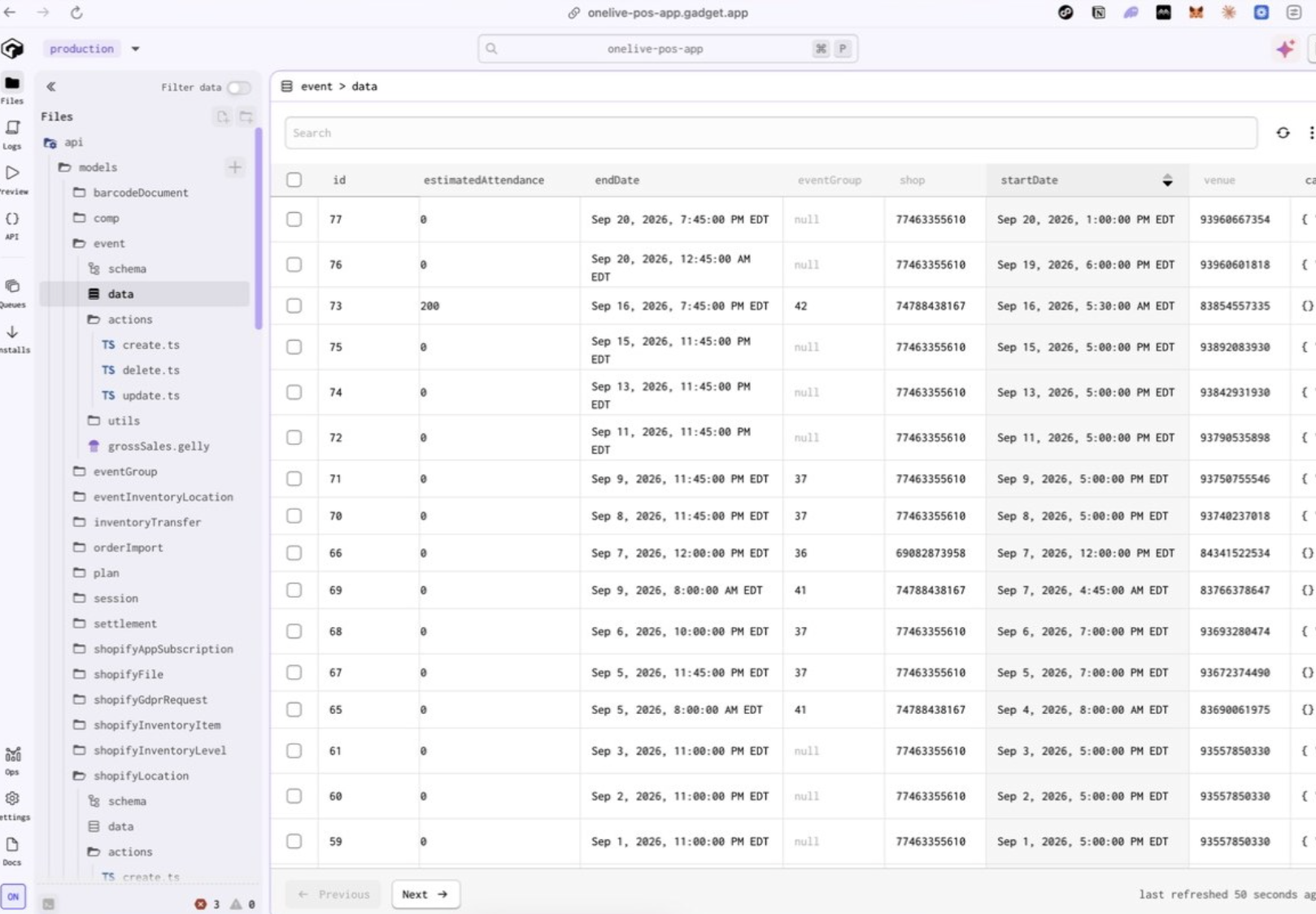Screen dimensions: 1316x914
Task: Check the select-all rows checkbox
Action: 294,180
